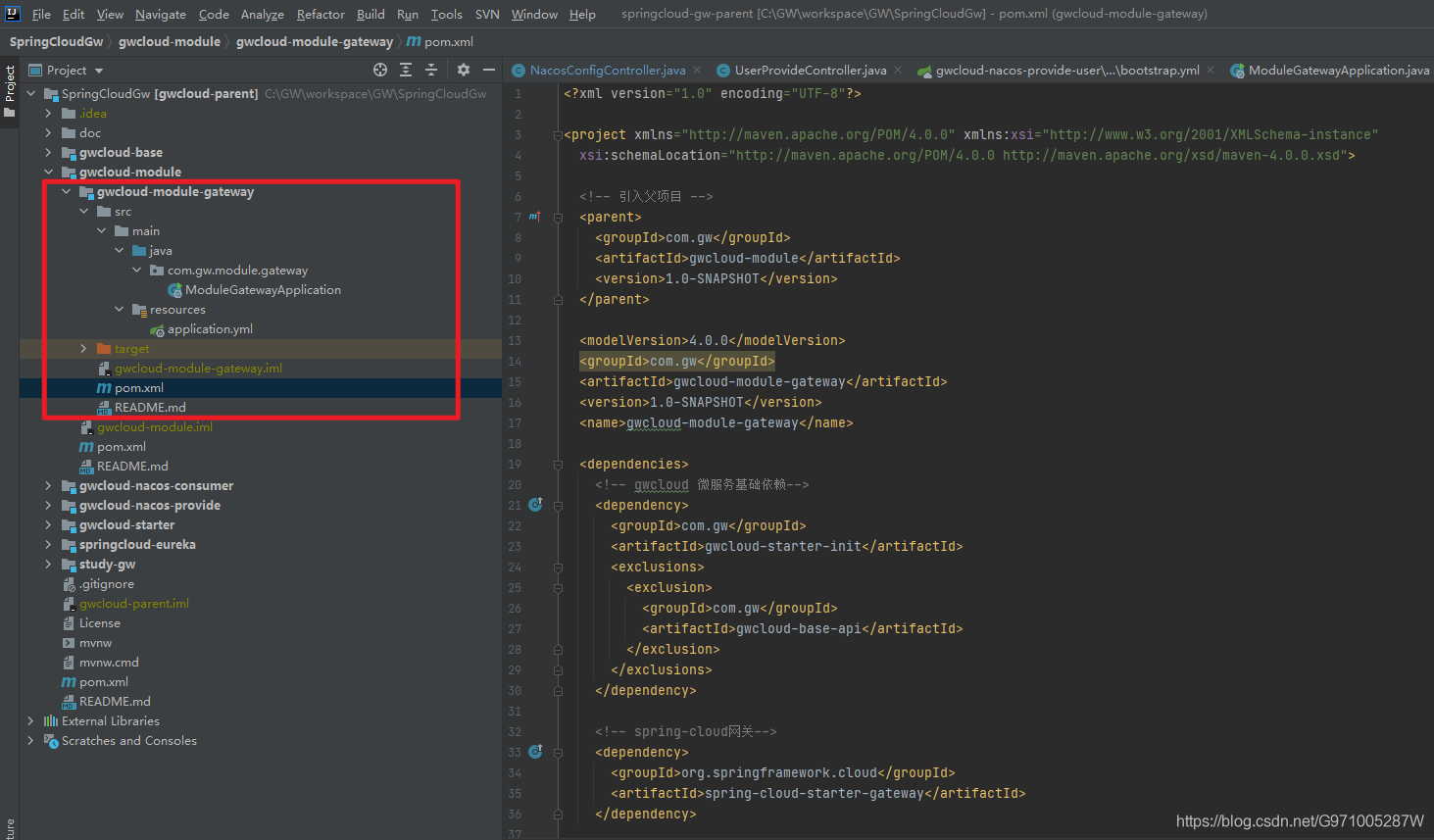Expand the External Libraries node
This screenshot has height=840, width=1434.
pyautogui.click(x=30, y=720)
